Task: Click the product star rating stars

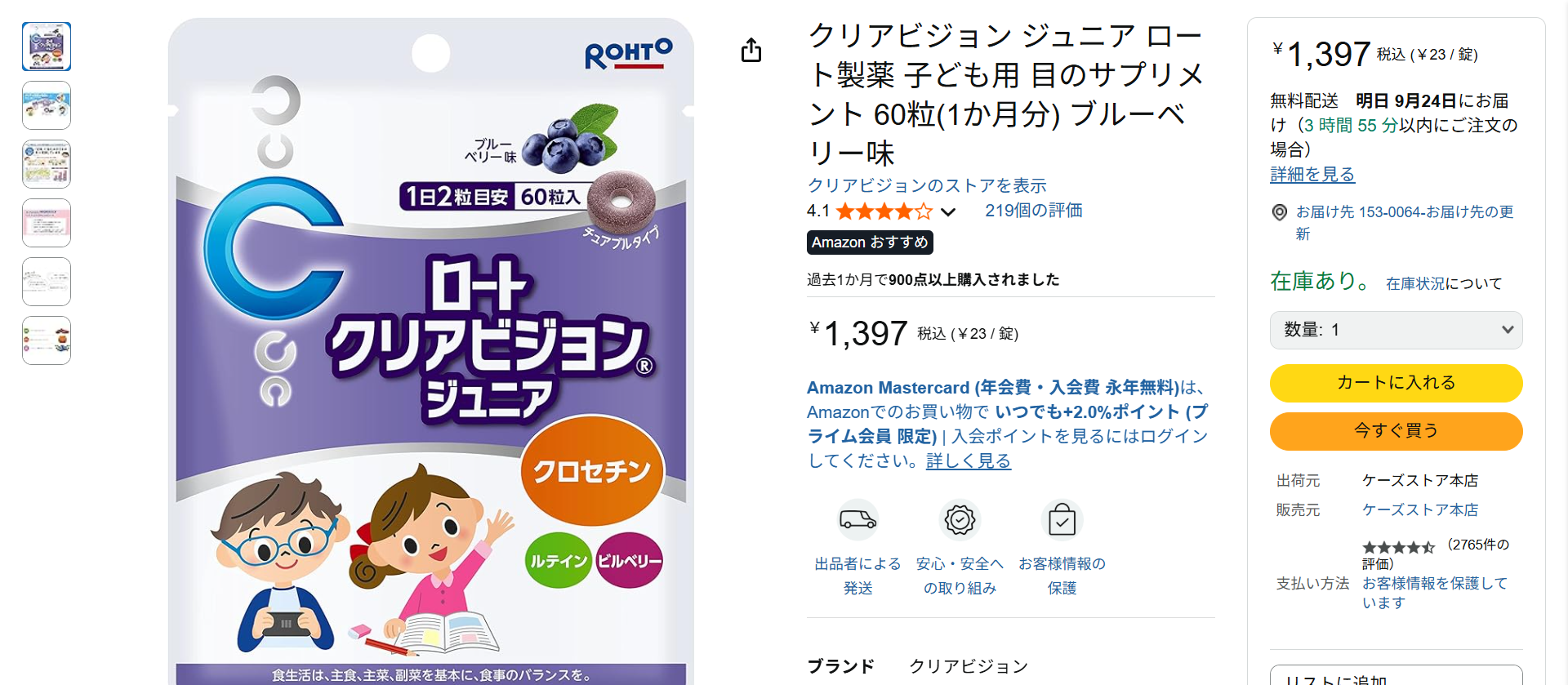Action: pos(884,211)
